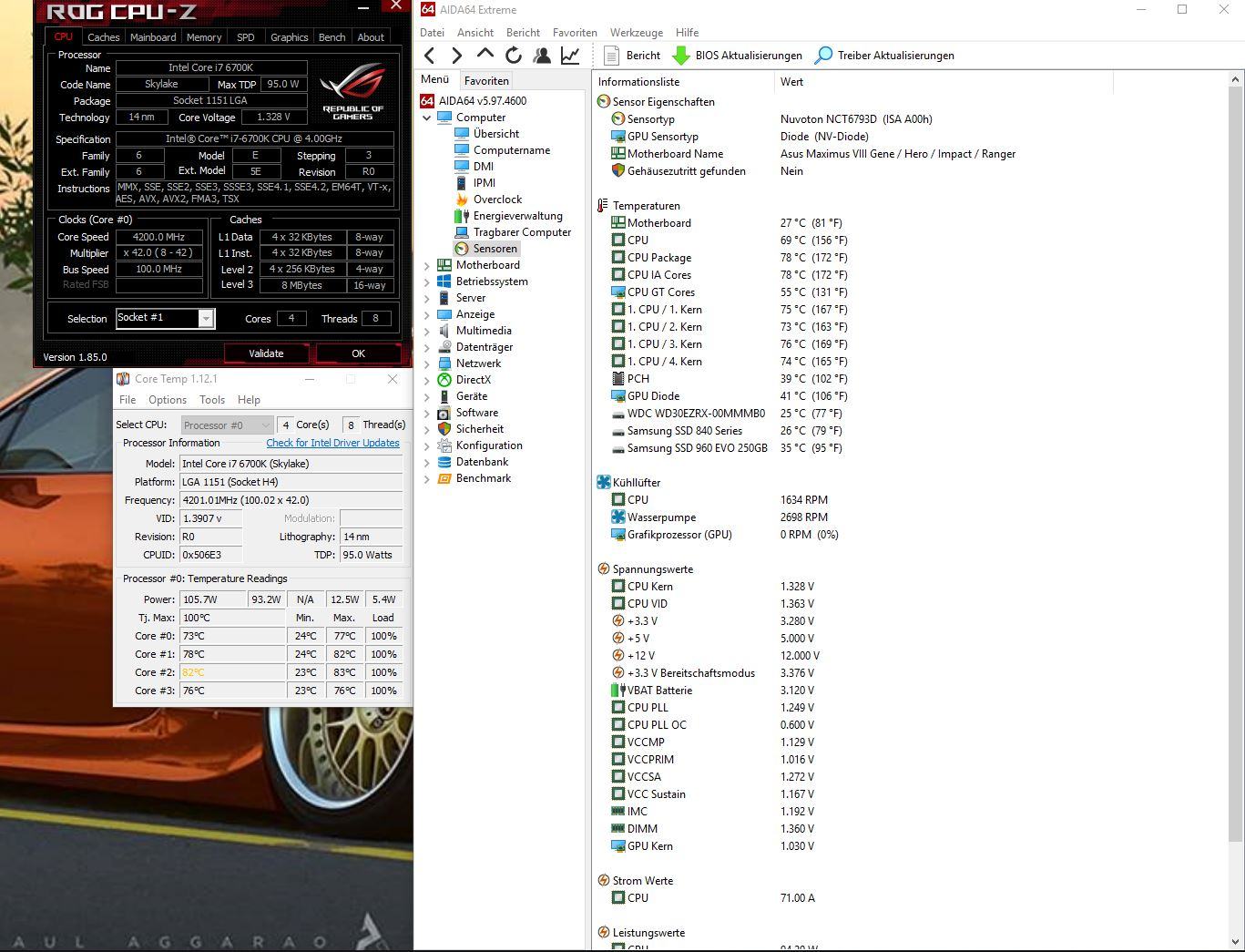Expand the Konfiguration tree node

(x=426, y=445)
